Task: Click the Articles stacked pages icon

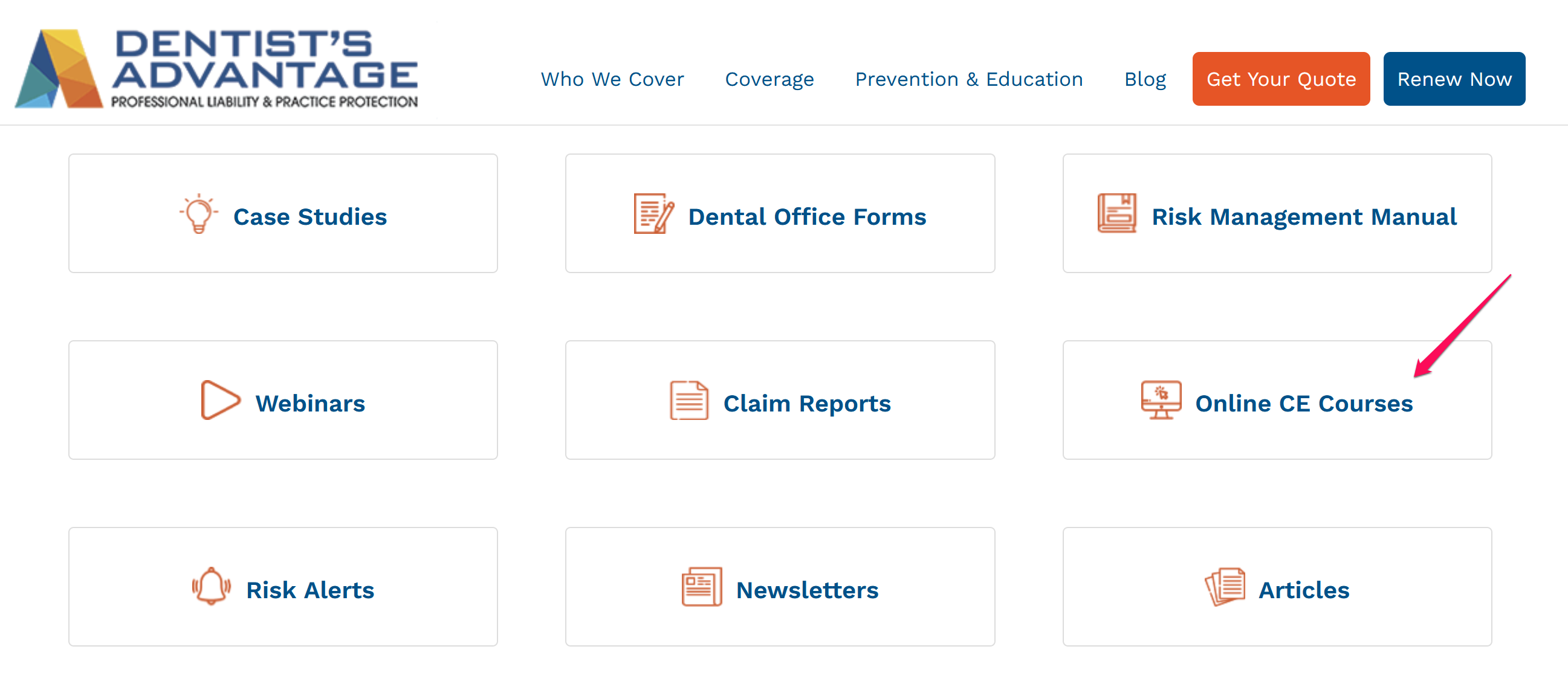Action: tap(1225, 587)
